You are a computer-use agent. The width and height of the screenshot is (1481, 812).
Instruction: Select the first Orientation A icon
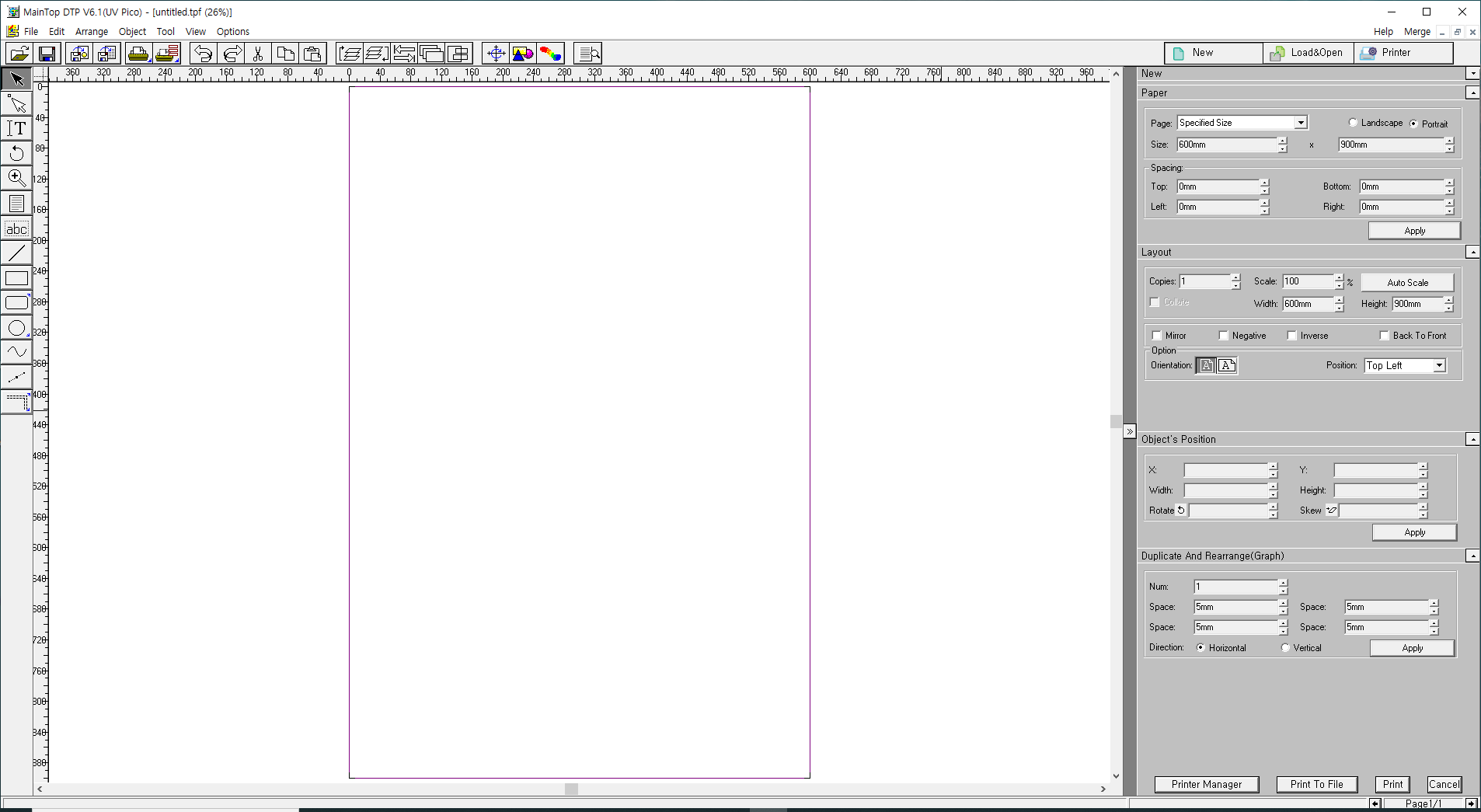coord(1206,366)
